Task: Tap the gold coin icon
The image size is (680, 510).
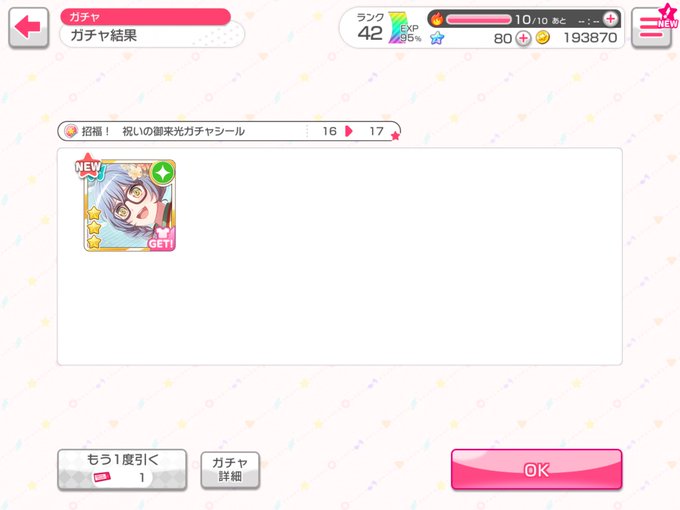Action: point(543,38)
